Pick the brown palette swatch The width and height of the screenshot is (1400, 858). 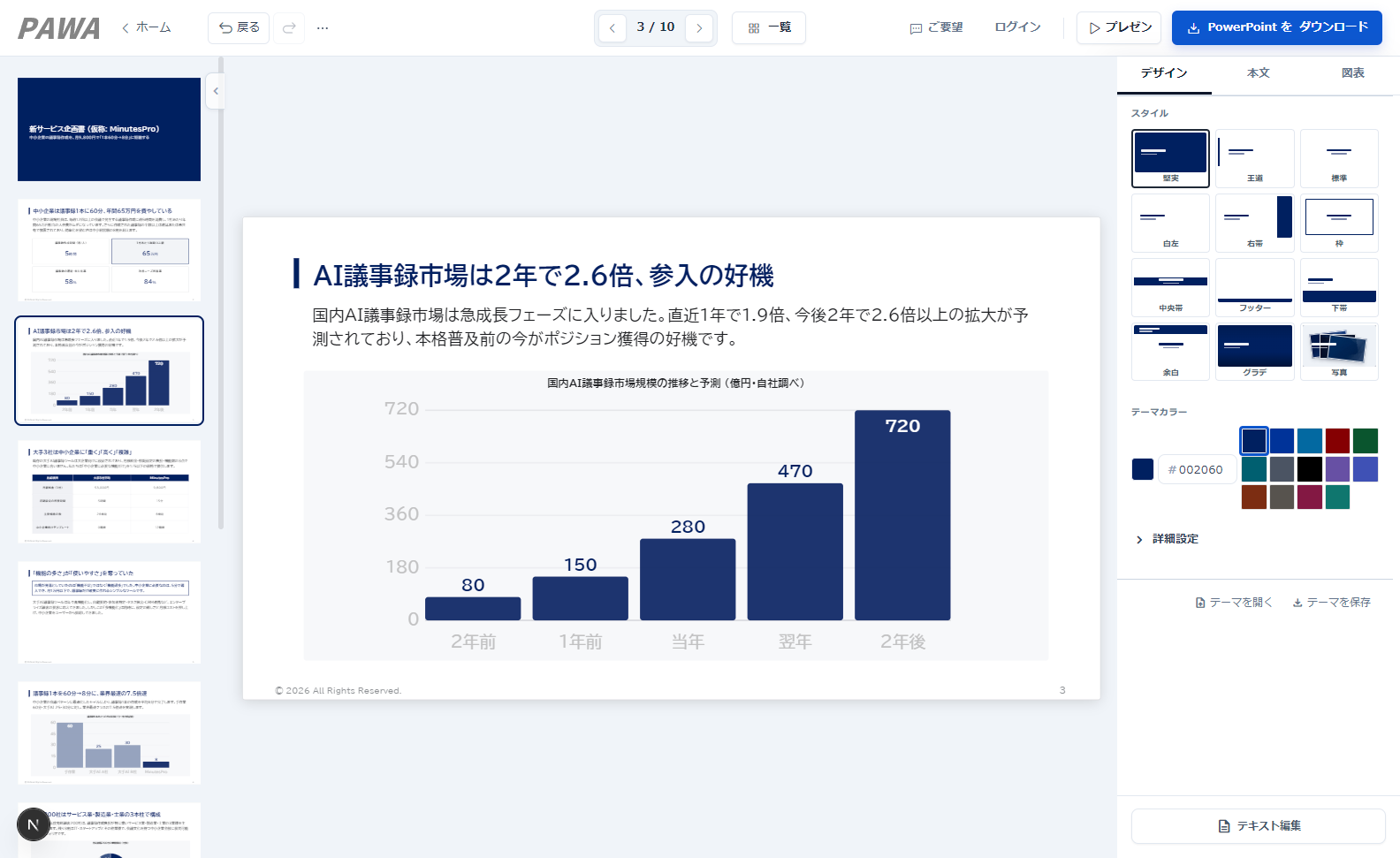pyautogui.click(x=1254, y=497)
